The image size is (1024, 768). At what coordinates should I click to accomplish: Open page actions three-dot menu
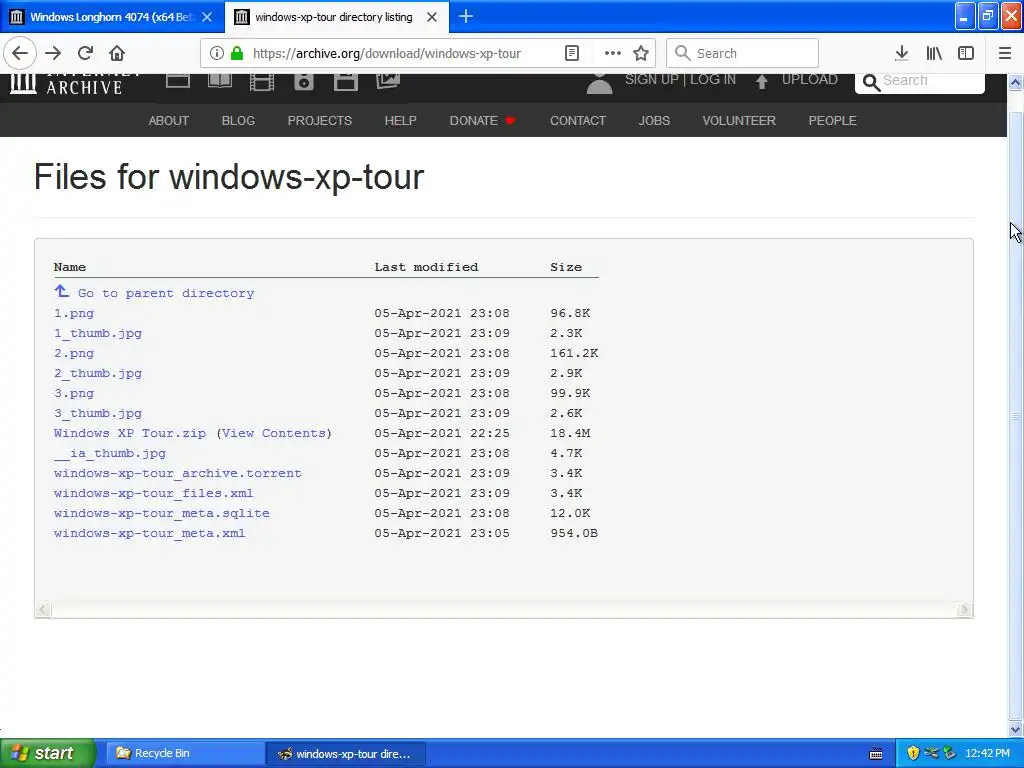[x=613, y=53]
